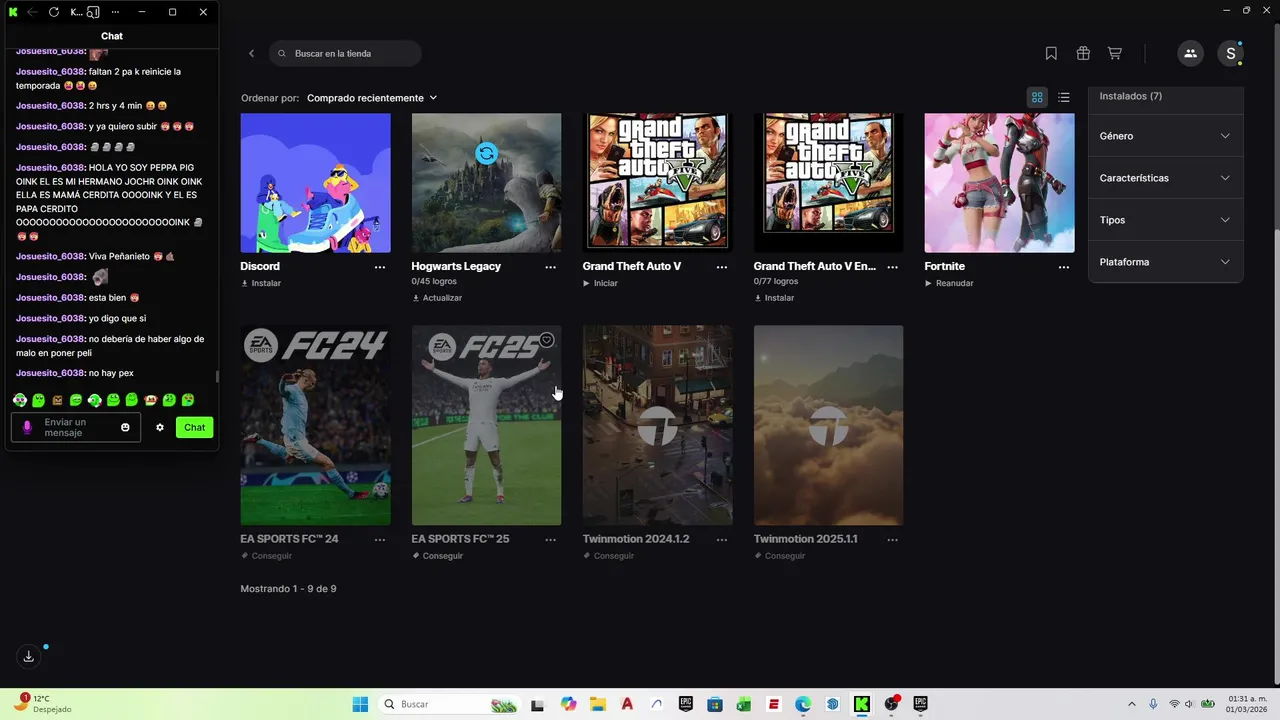
Task: Expand the Características filter
Action: [x=1165, y=178]
